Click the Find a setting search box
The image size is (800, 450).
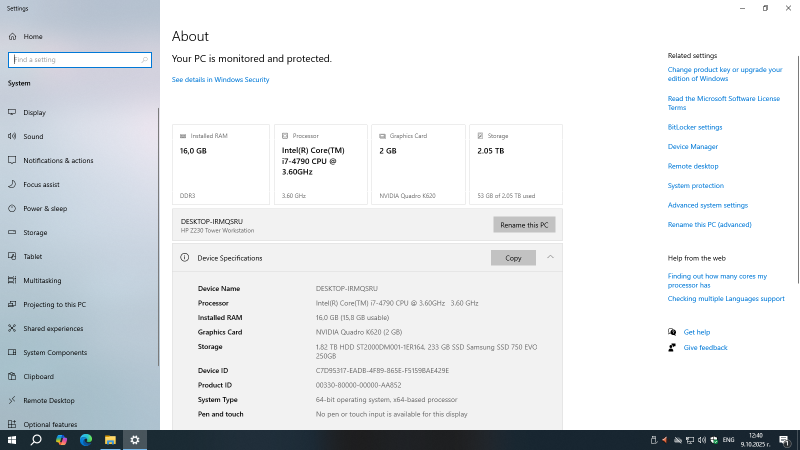coord(80,60)
